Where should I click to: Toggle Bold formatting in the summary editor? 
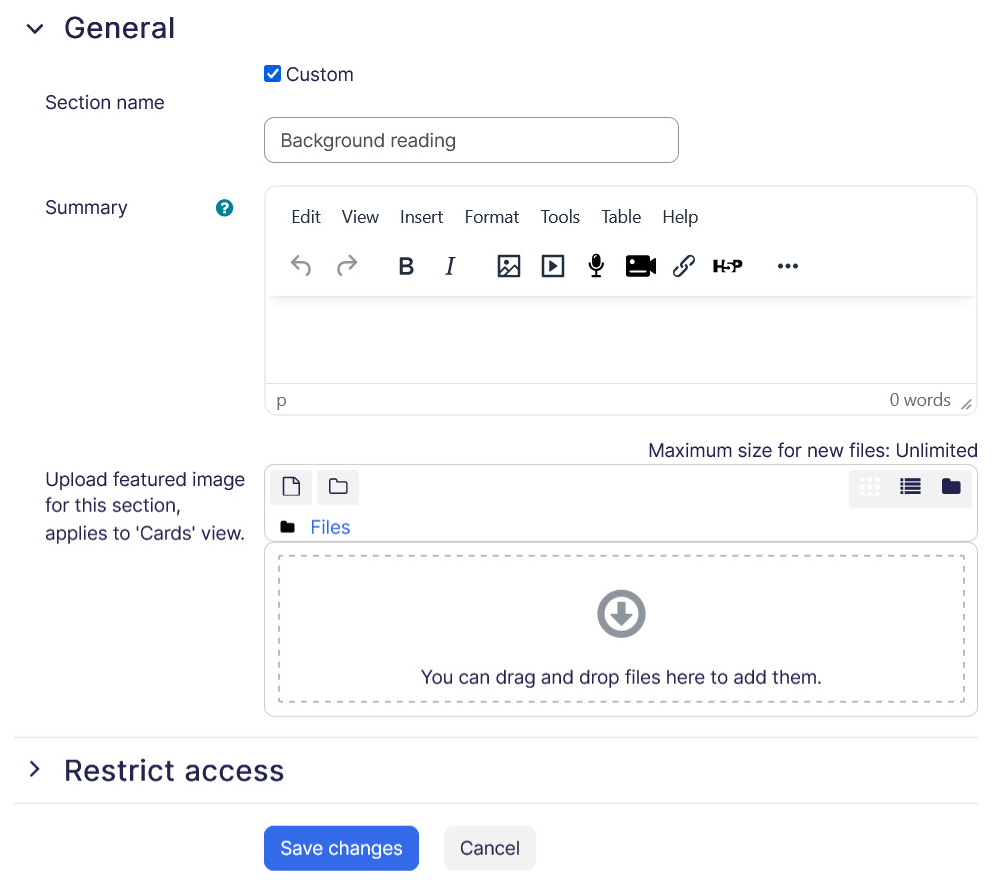[406, 266]
